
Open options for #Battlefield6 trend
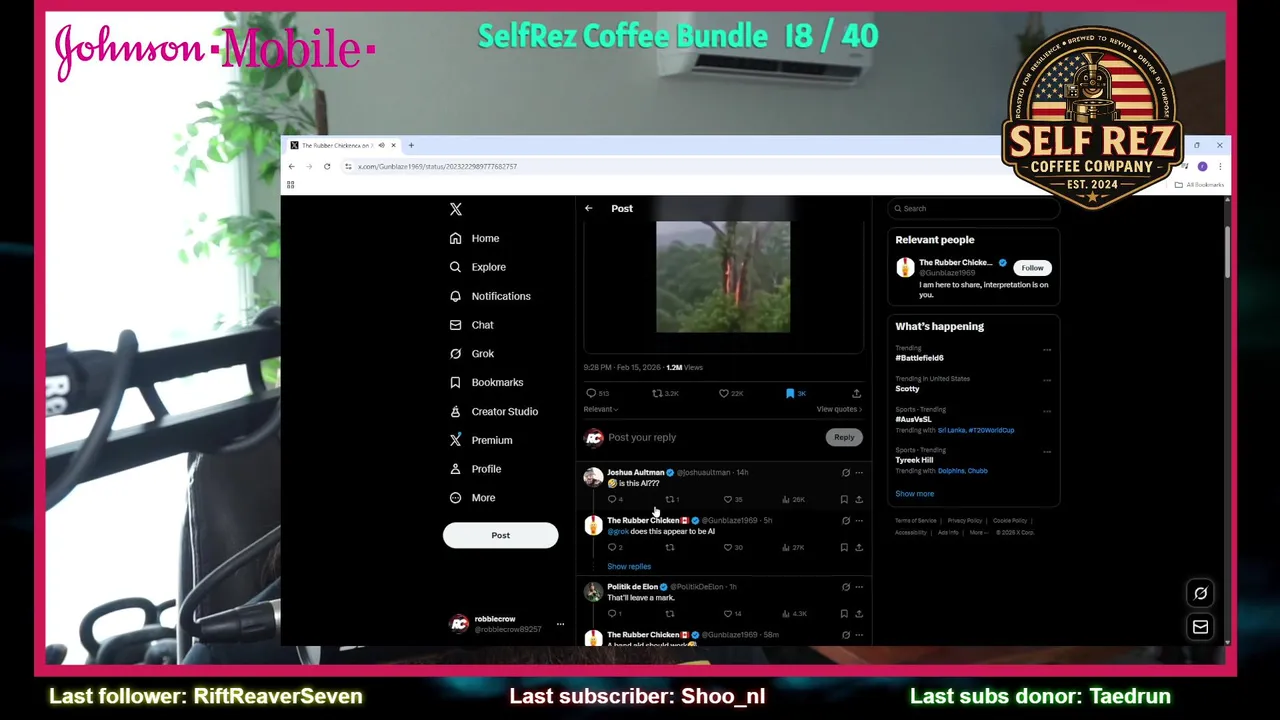1047,350
